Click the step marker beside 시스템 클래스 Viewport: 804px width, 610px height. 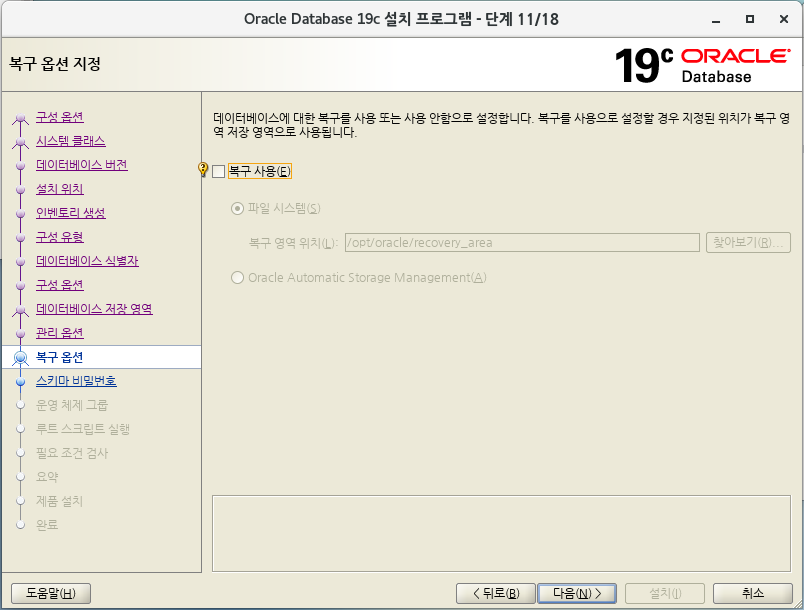click(21, 141)
